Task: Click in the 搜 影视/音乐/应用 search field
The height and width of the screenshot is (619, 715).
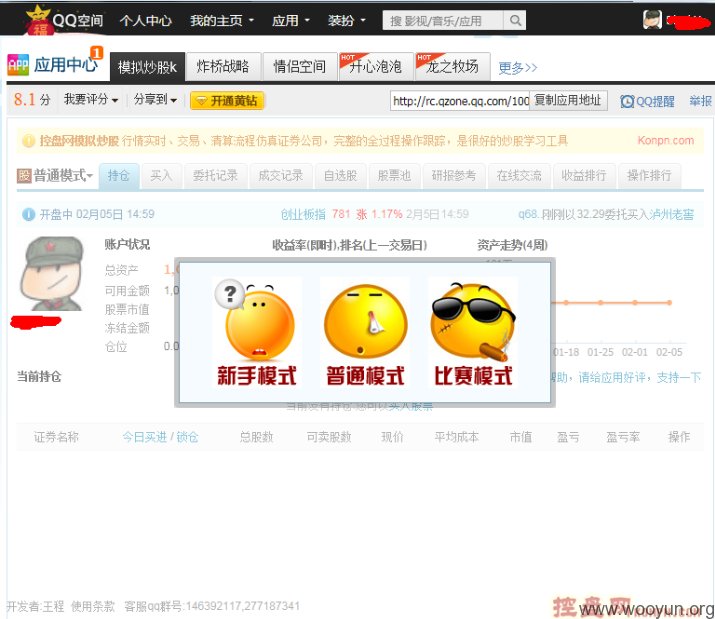Action: coord(443,21)
